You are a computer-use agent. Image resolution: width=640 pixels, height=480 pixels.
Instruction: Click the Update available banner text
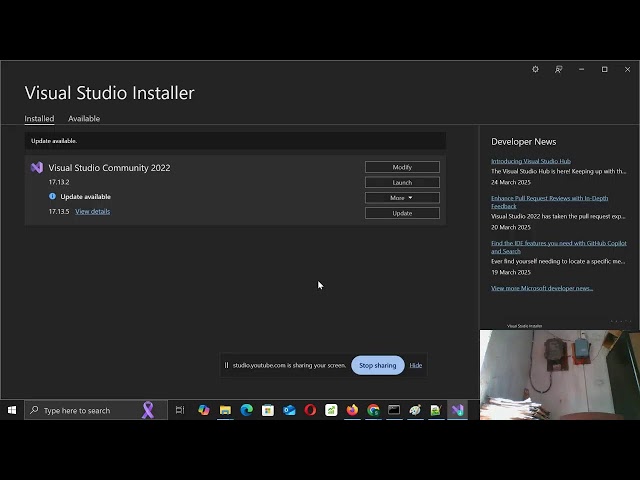54,141
